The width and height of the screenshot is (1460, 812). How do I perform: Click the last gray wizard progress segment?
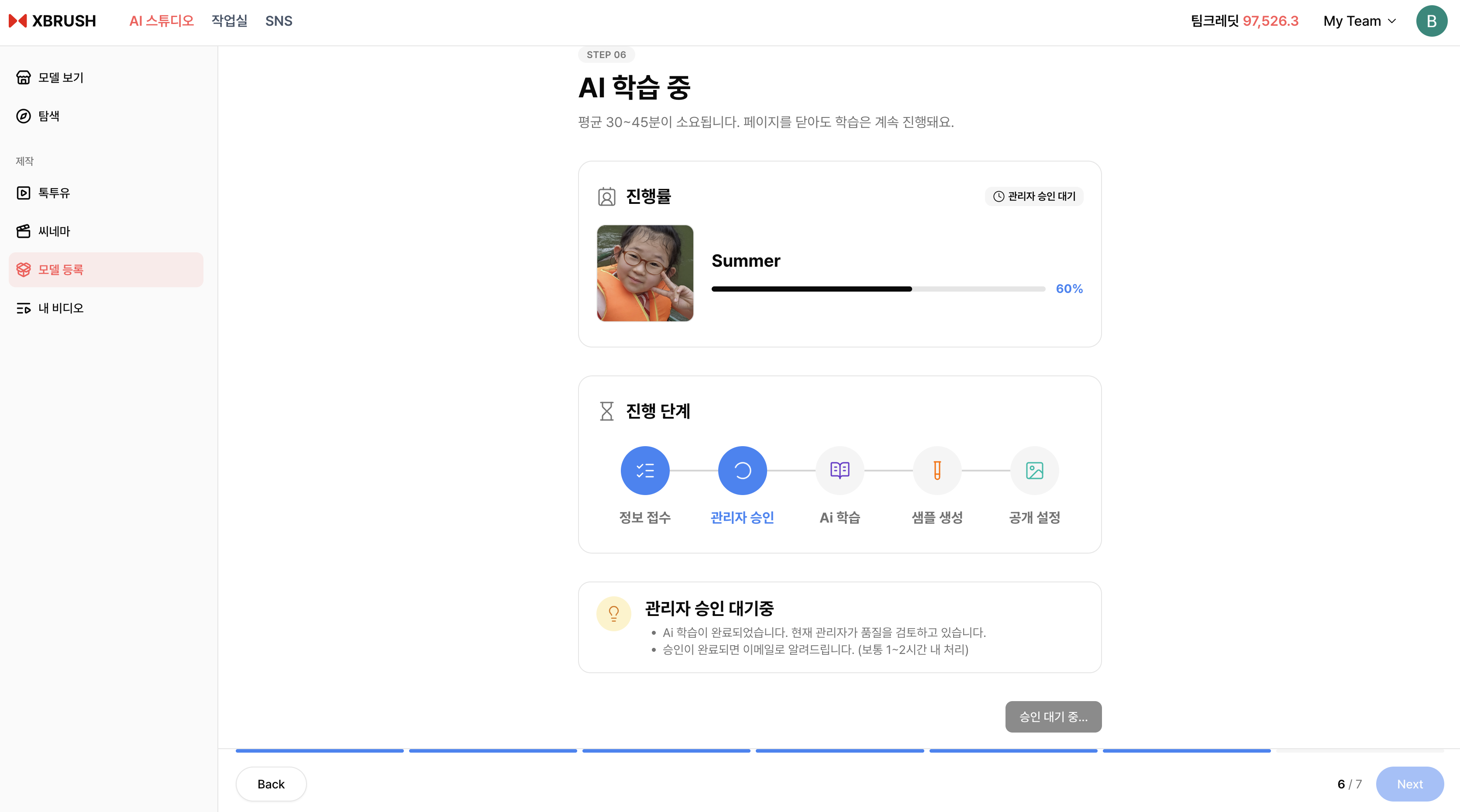pyautogui.click(x=1360, y=751)
